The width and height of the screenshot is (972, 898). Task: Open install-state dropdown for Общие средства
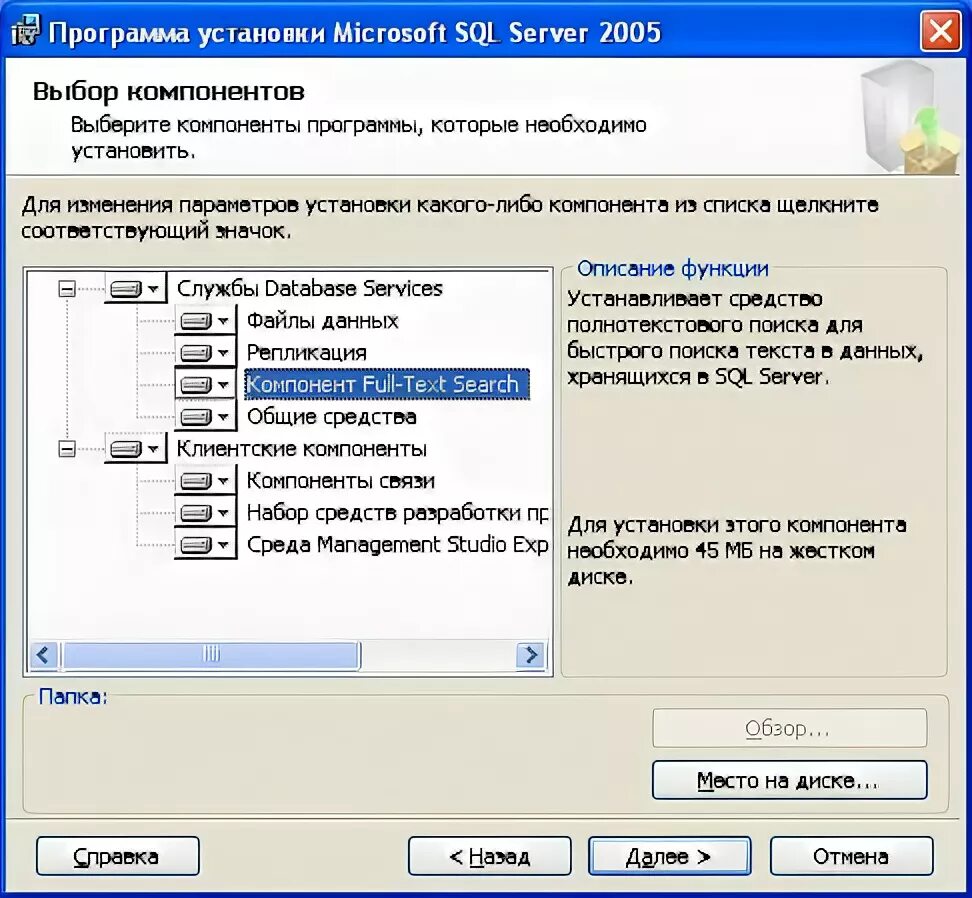[x=205, y=417]
